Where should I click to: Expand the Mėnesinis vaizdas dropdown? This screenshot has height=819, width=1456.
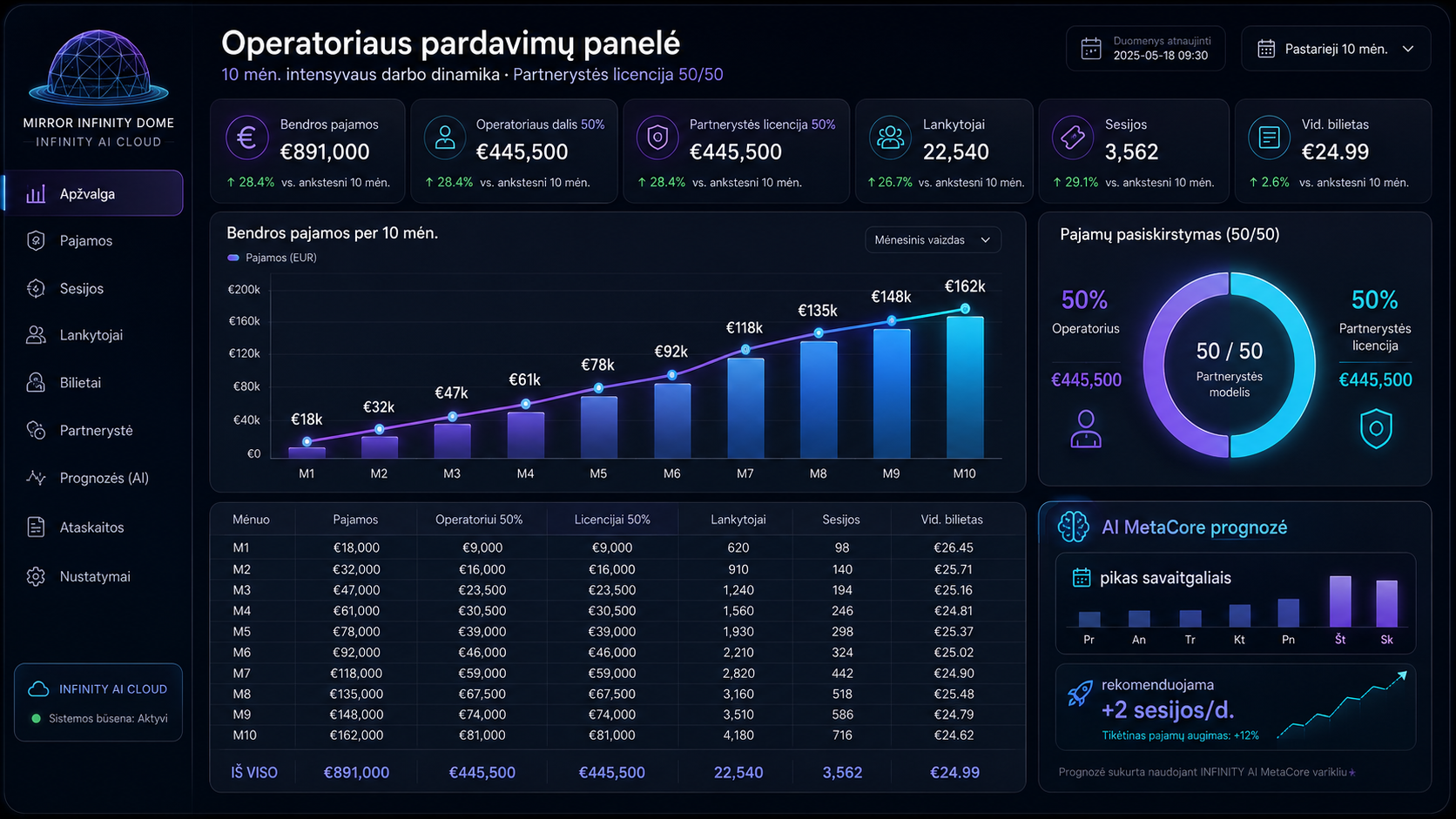(x=933, y=240)
